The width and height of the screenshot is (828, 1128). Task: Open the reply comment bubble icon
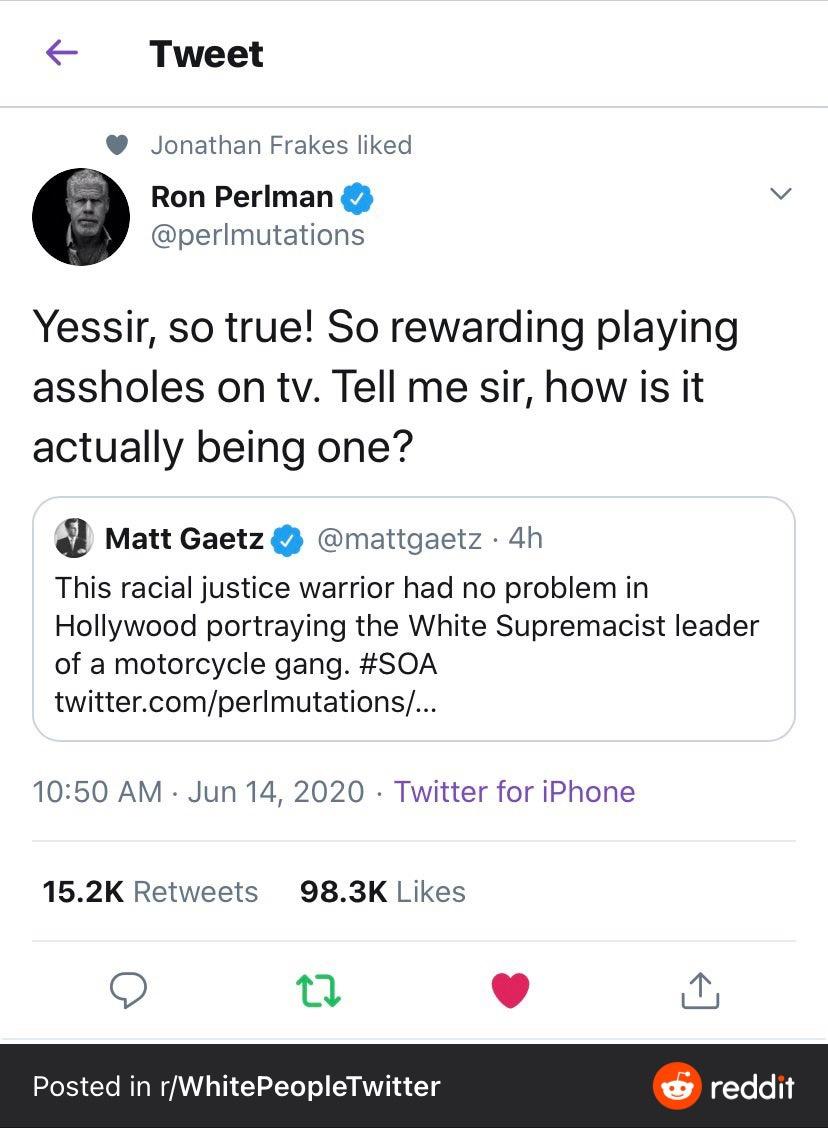click(x=128, y=989)
